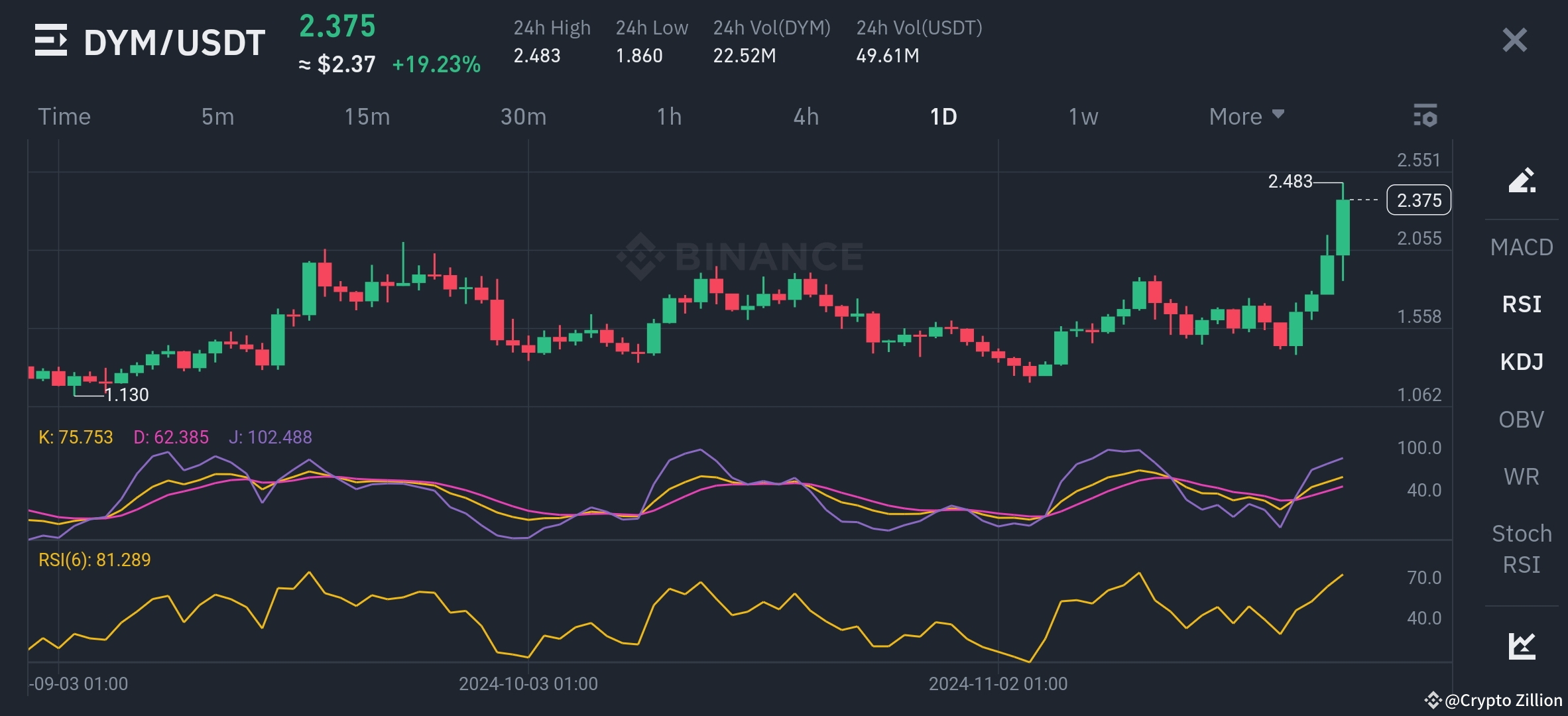Image resolution: width=1568 pixels, height=716 pixels.
Task: Enable the OBV indicator
Action: tap(1522, 419)
